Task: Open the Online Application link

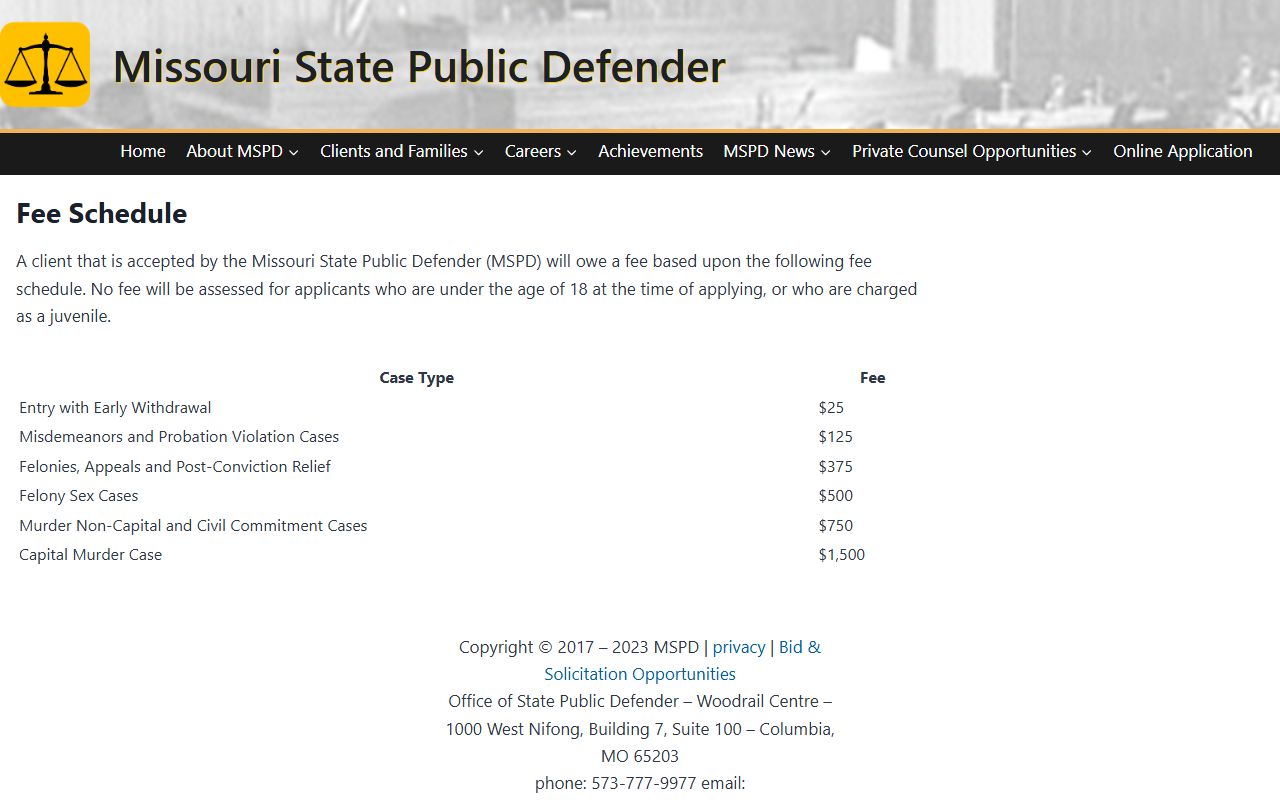Action: (x=1183, y=151)
